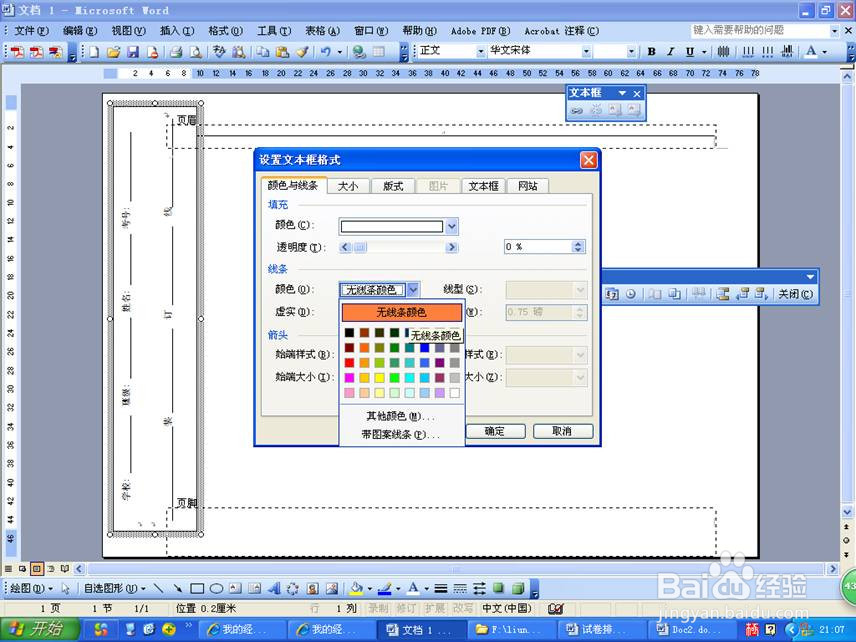Open the font size dropdown

tap(631, 52)
